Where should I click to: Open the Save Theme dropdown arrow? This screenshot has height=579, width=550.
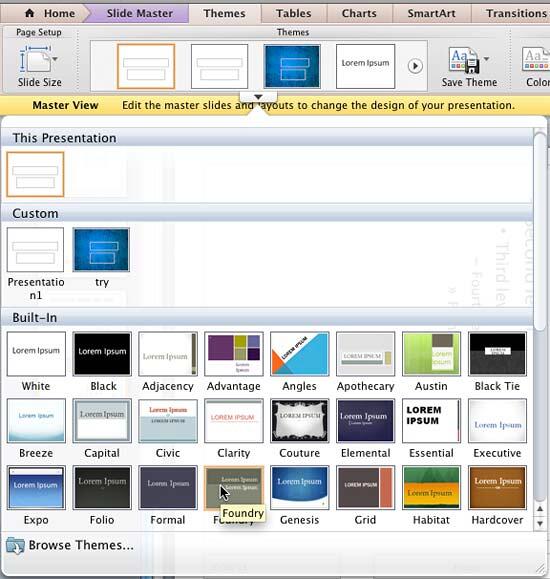tap(486, 59)
